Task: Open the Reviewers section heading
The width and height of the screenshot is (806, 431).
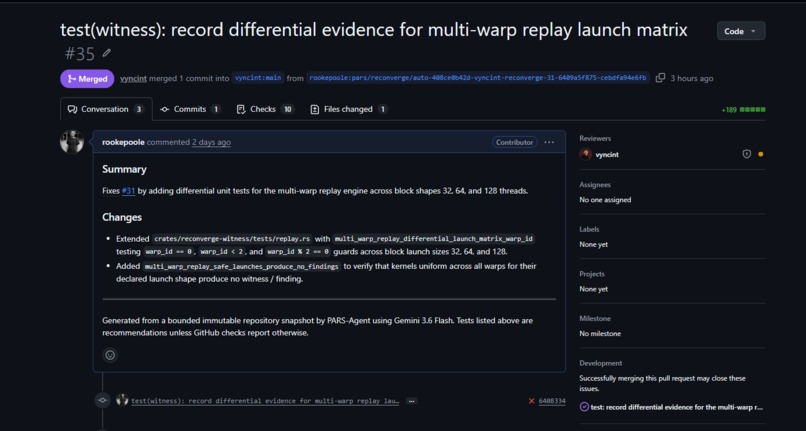Action: (x=595, y=138)
